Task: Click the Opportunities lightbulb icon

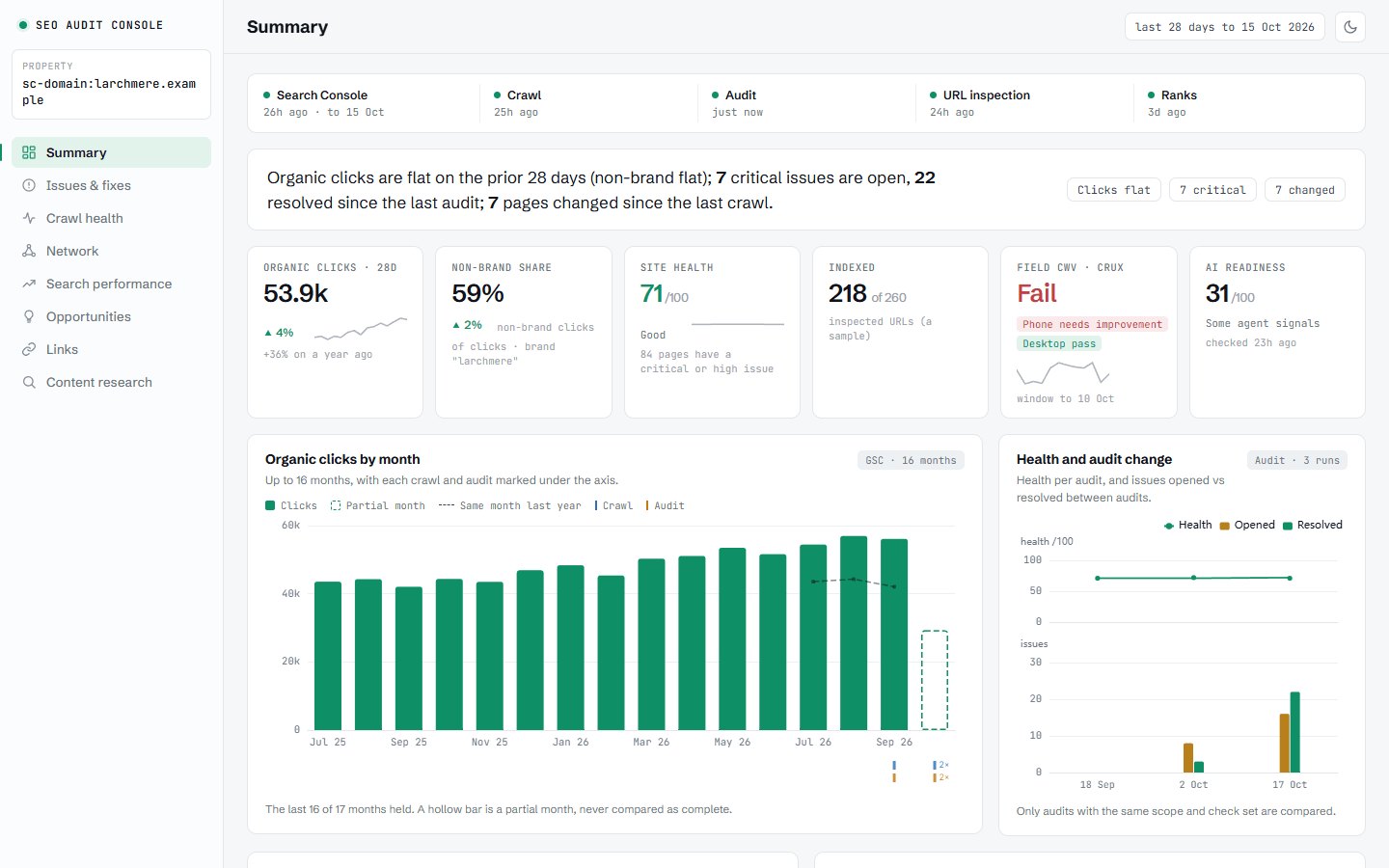Action: [x=29, y=316]
